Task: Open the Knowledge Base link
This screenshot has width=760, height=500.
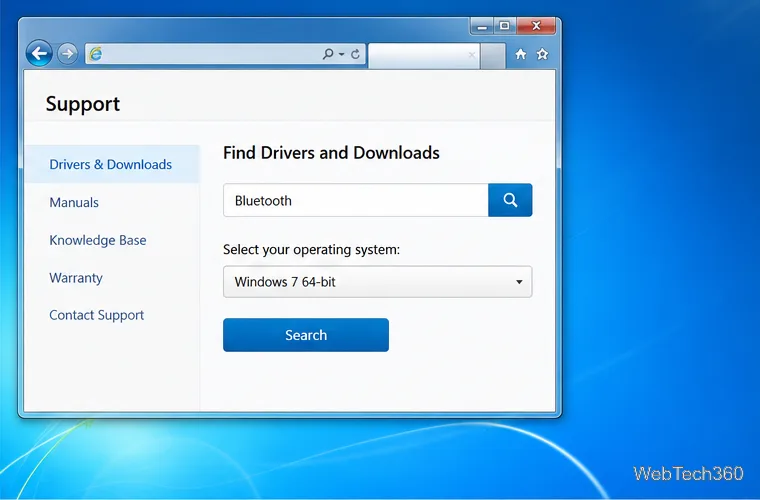Action: (x=98, y=240)
